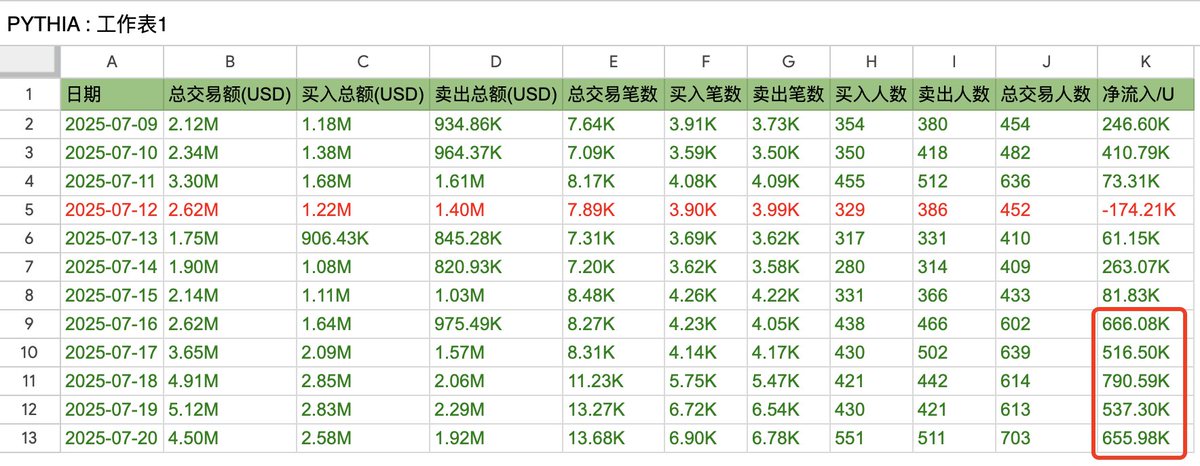
Task: Select the 906.43K buy total cell
Action: [362, 239]
